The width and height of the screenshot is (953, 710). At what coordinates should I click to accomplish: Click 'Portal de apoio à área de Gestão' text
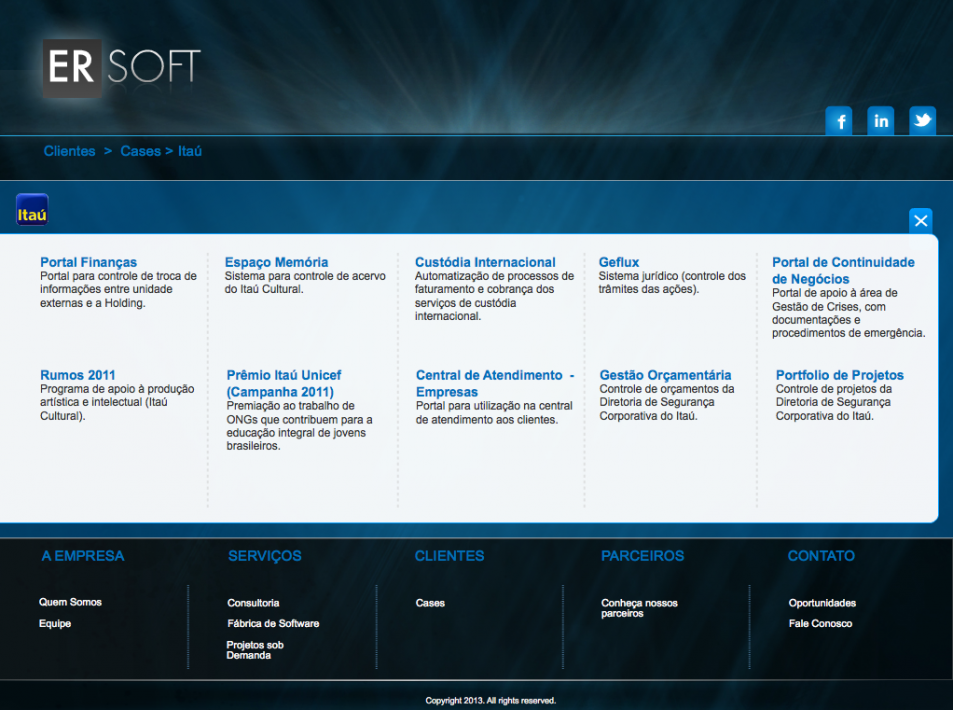pos(848,313)
